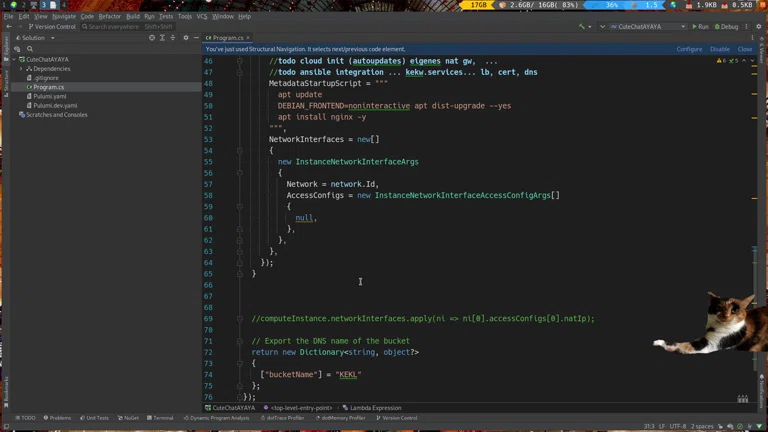Viewport: 768px width, 432px height.
Task: Open the Tools menu
Action: click(x=185, y=16)
